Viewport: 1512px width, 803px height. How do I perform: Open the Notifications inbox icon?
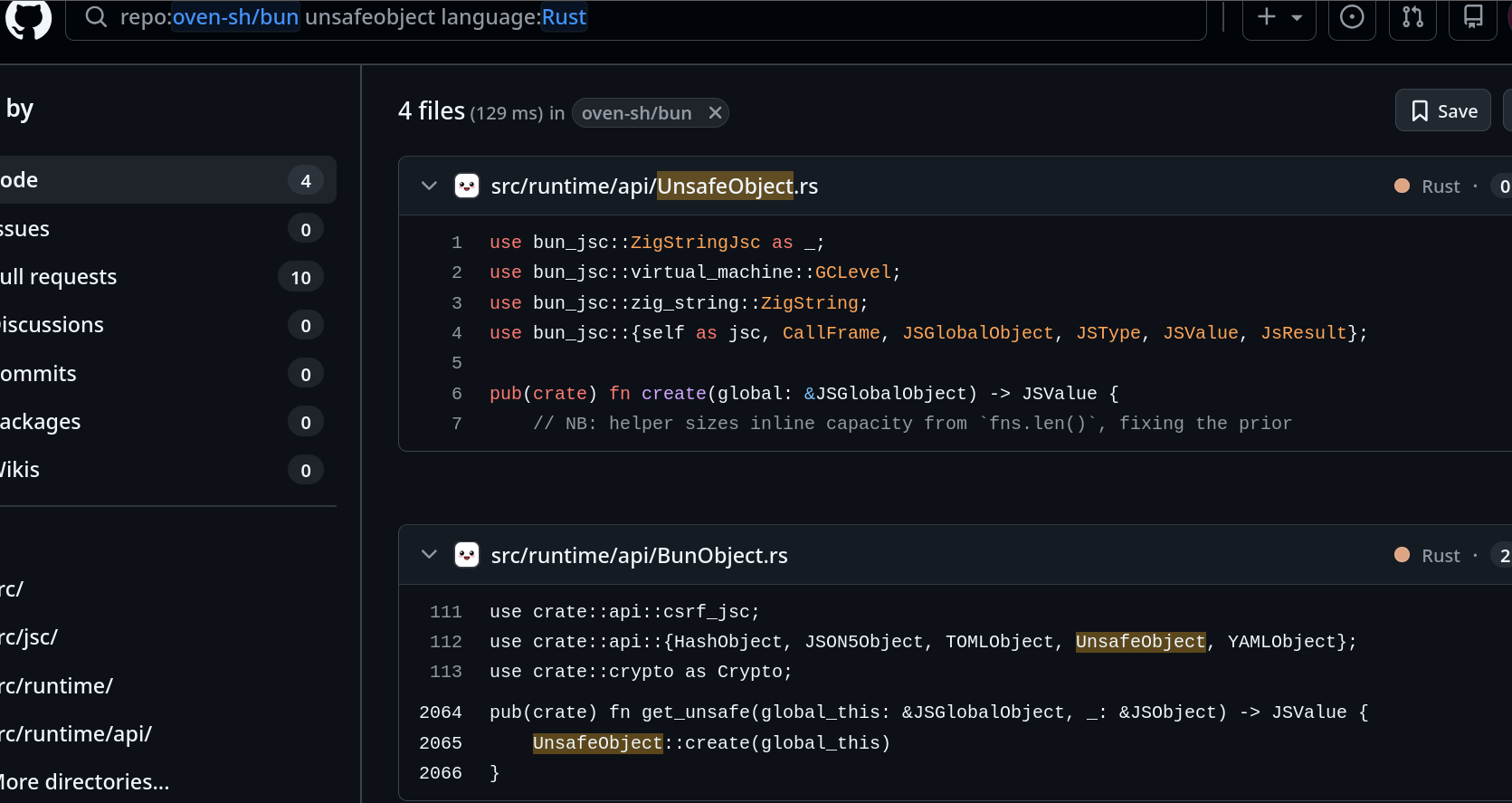click(1473, 17)
